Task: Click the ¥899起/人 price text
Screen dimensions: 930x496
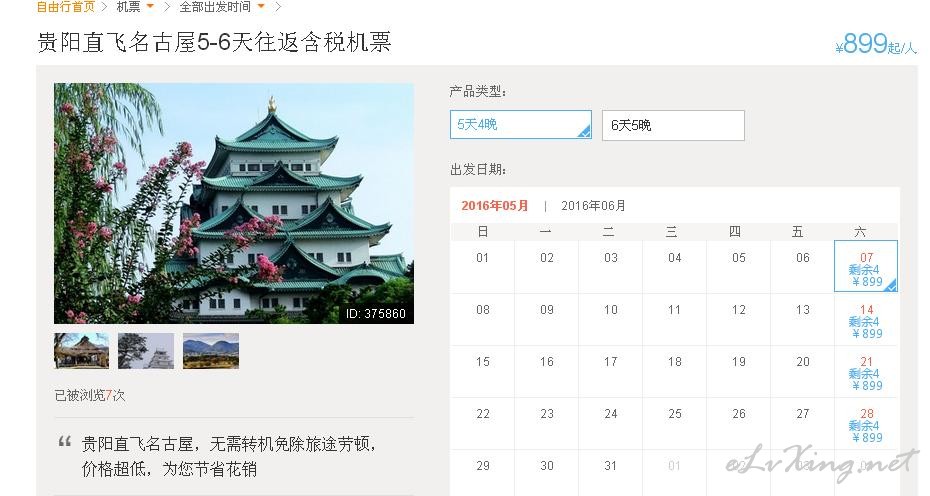Action: coord(875,43)
